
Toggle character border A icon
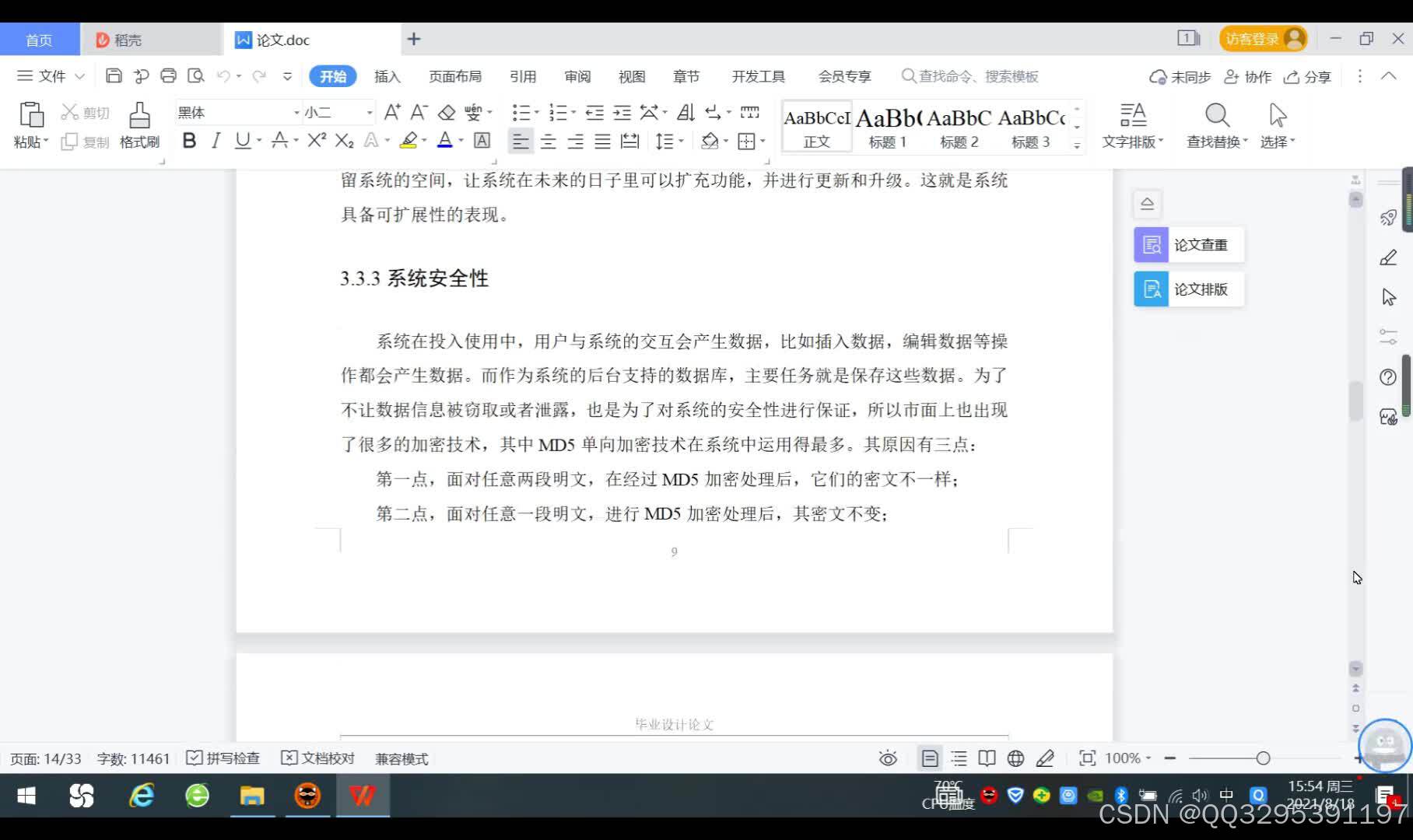[482, 141]
